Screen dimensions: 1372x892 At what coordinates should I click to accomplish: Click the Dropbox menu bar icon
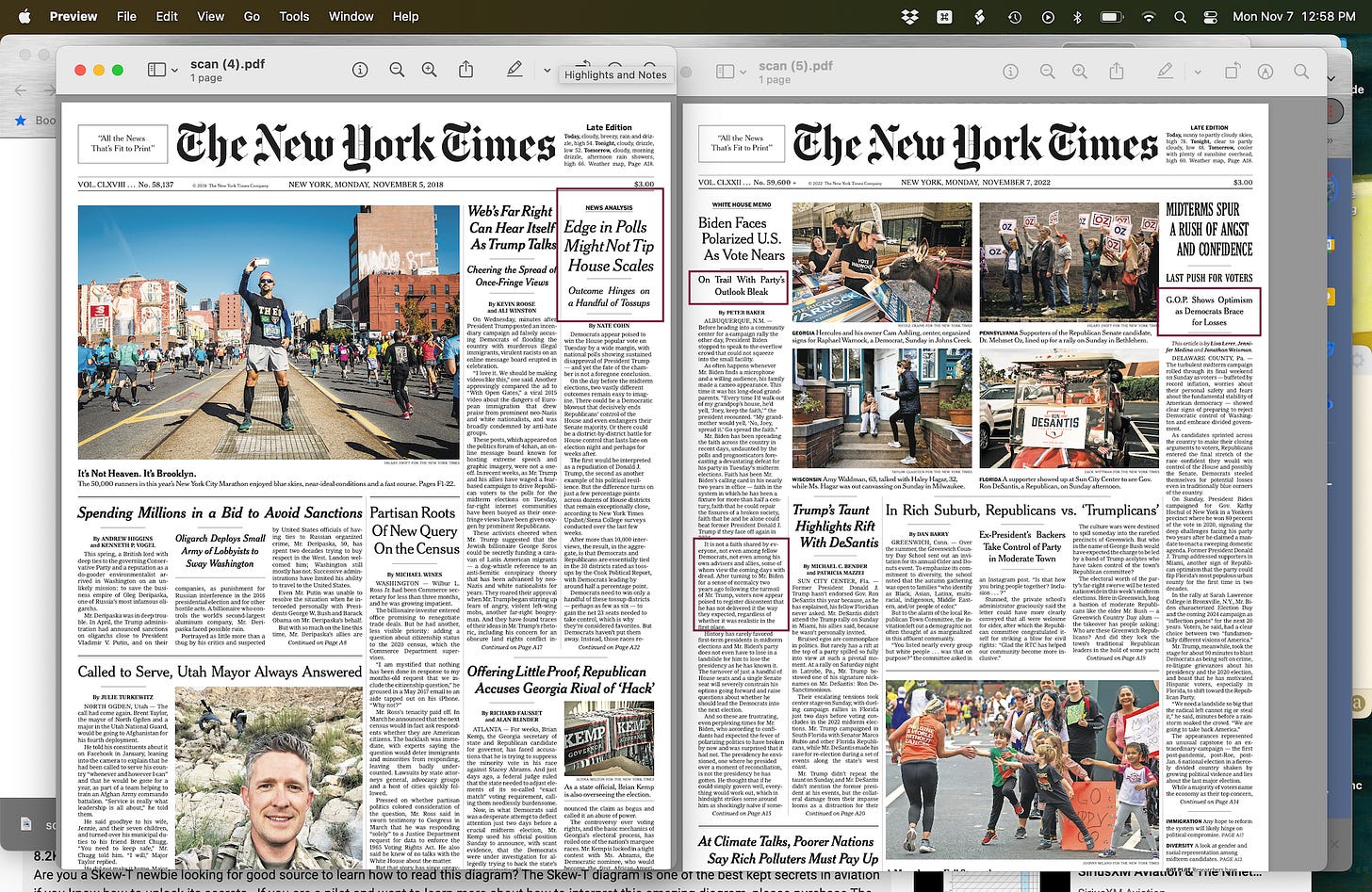[909, 17]
